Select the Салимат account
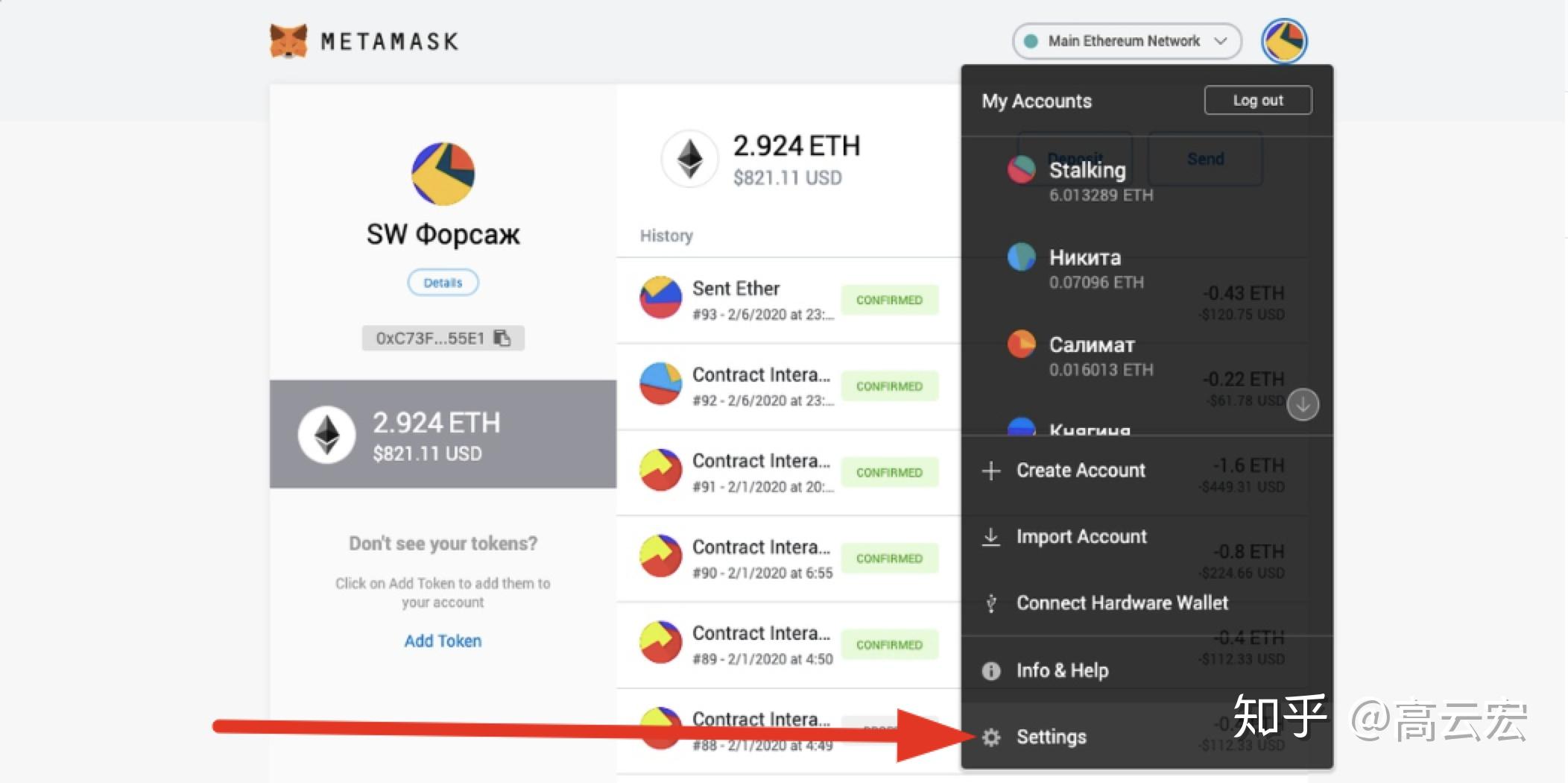The width and height of the screenshot is (1568, 783). point(1148,356)
